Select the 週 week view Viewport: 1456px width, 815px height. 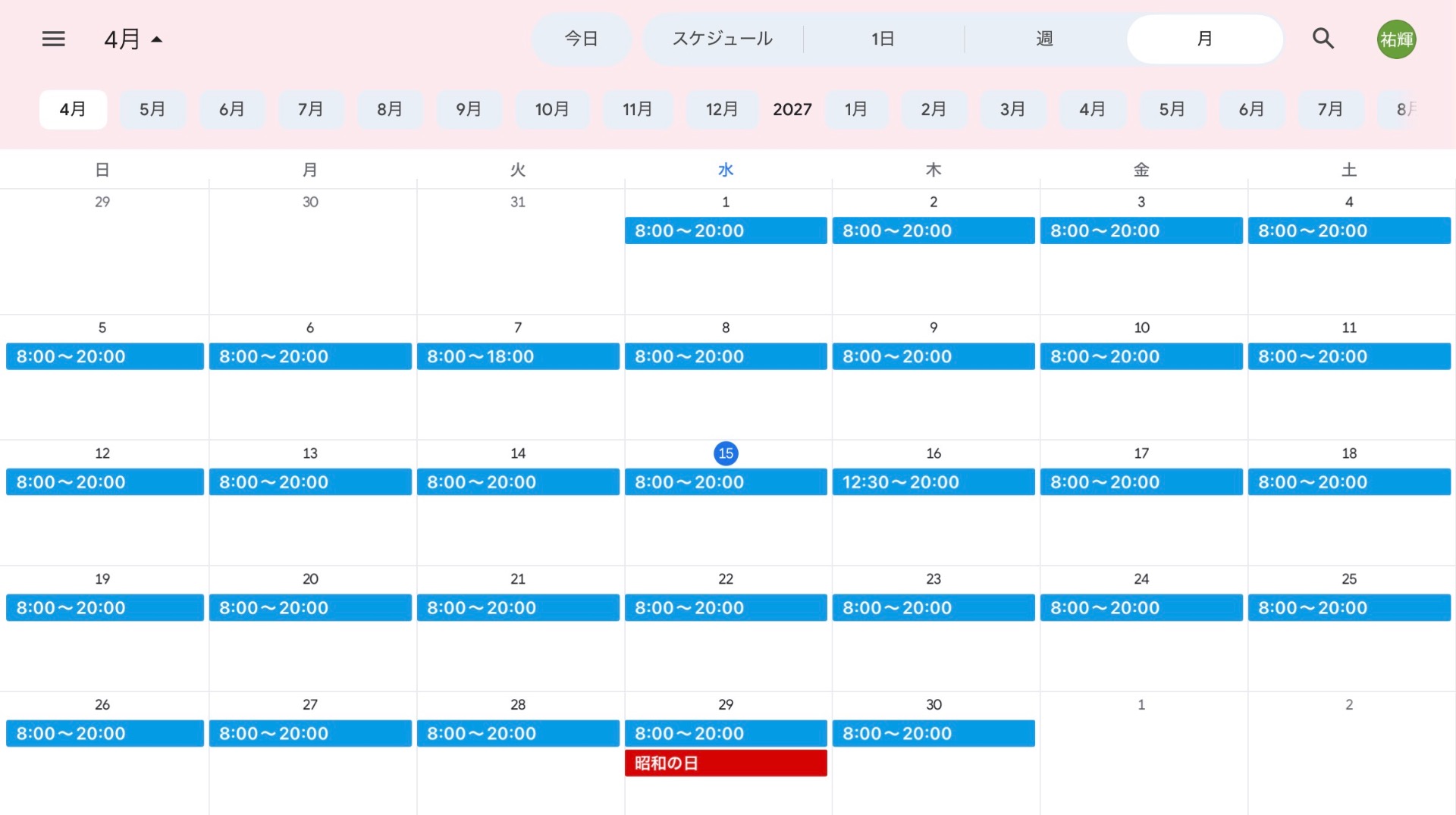tap(1044, 39)
